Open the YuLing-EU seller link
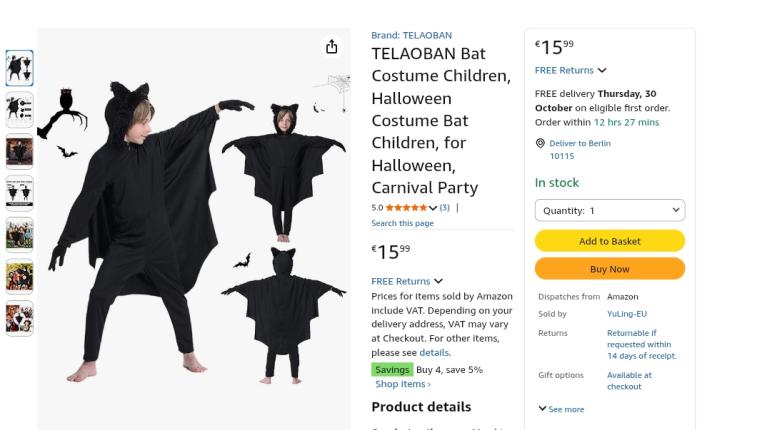 point(626,314)
